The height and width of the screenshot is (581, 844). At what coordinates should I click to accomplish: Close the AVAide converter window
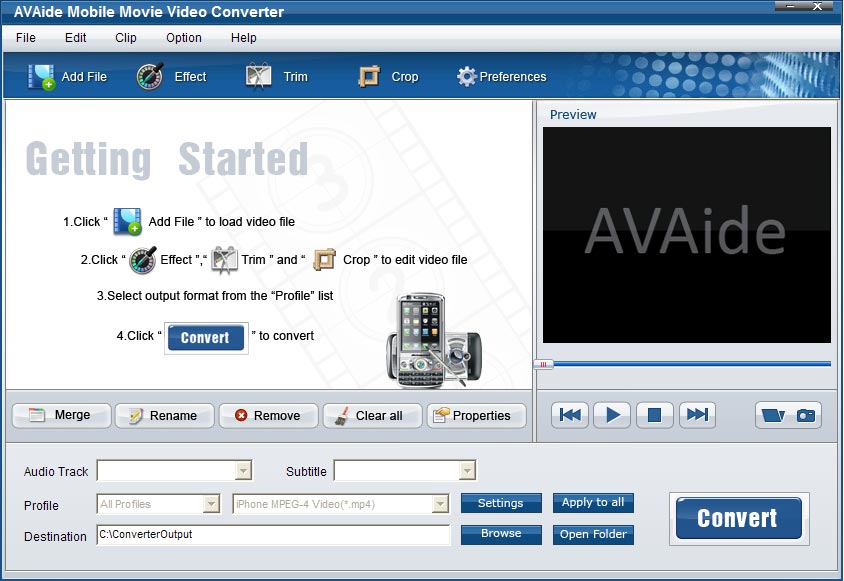(x=817, y=6)
